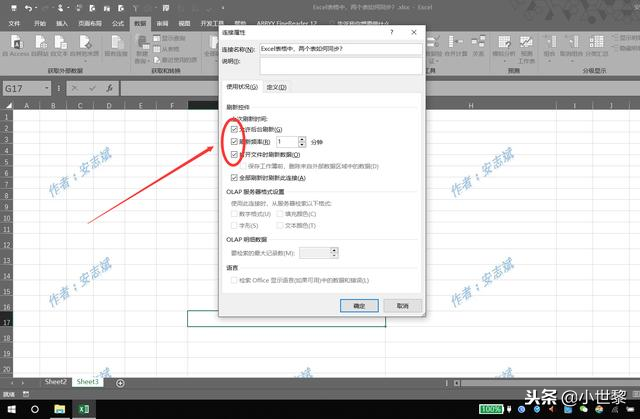Viewport: 640px width, 419px height.
Task: Select the Definition (定义) dialog tab
Action: click(277, 87)
